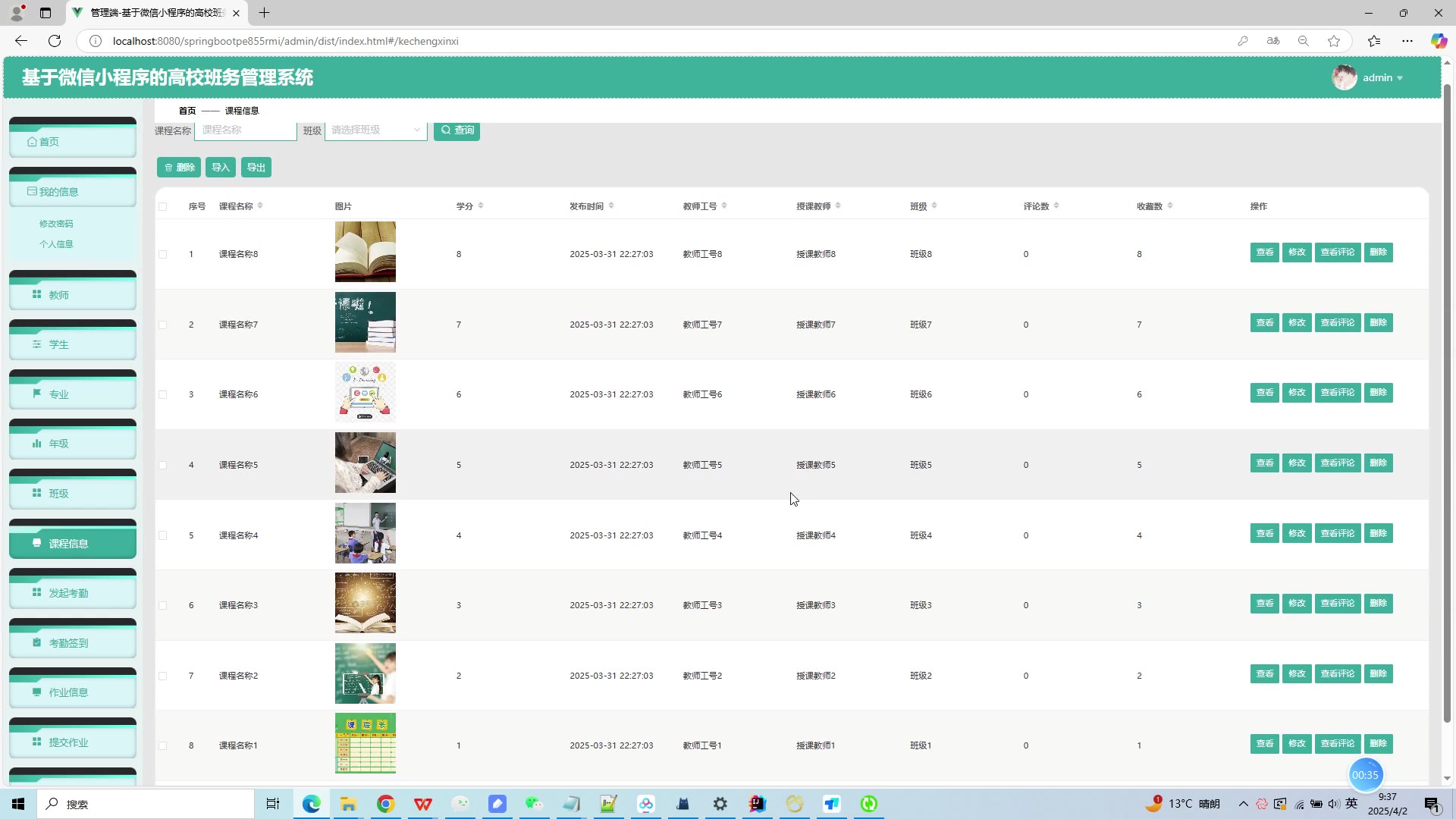Image resolution: width=1456 pixels, height=819 pixels.
Task: Click the 课程名称 search input field
Action: point(245,130)
